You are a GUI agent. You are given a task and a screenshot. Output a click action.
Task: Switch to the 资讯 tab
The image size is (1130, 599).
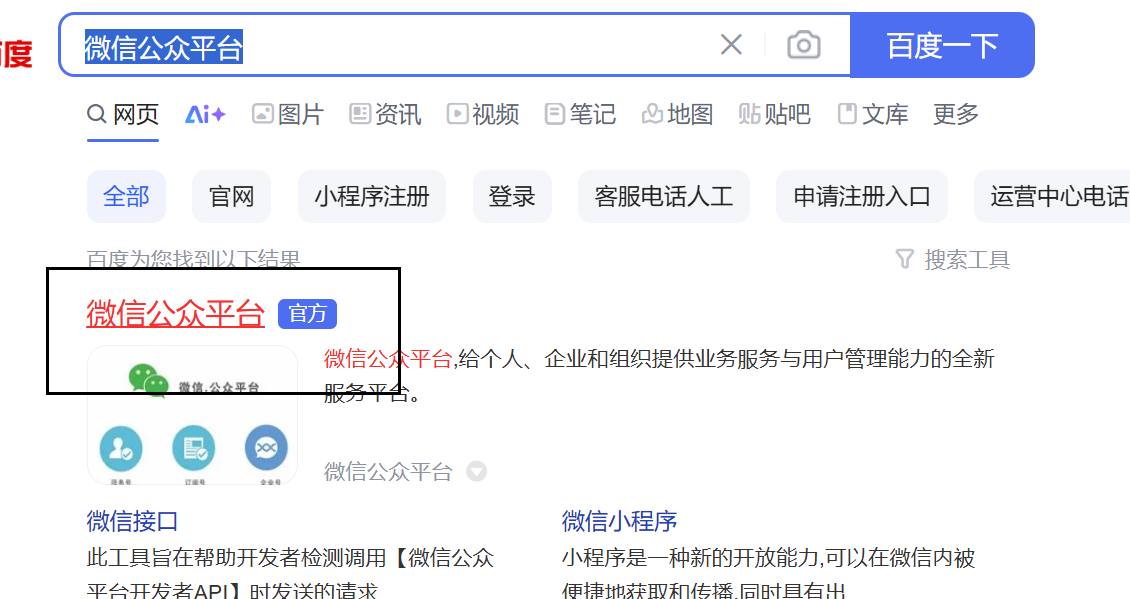point(385,115)
